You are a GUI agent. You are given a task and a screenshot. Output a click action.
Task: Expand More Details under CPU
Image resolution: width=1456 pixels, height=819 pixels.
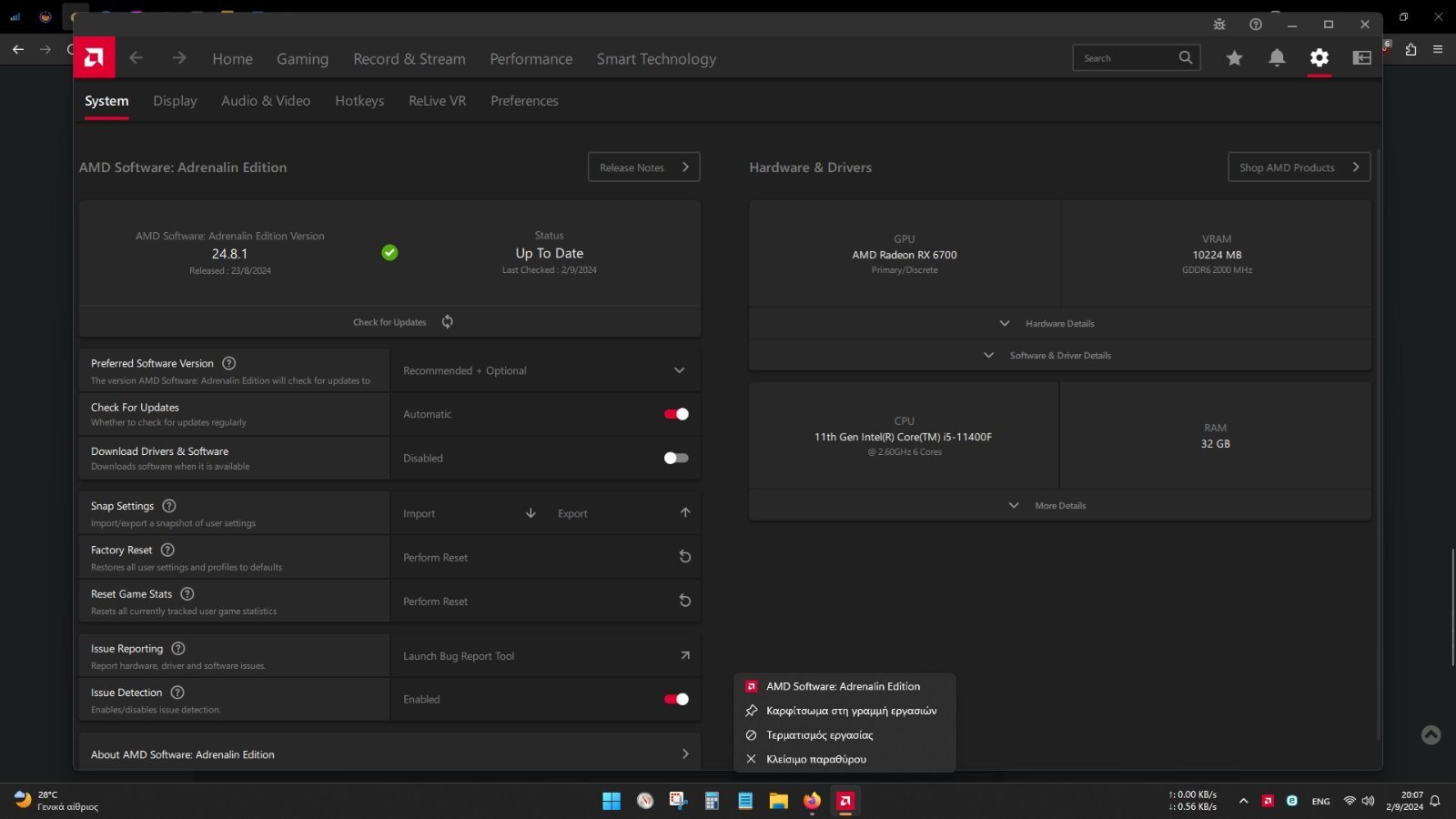click(1059, 505)
